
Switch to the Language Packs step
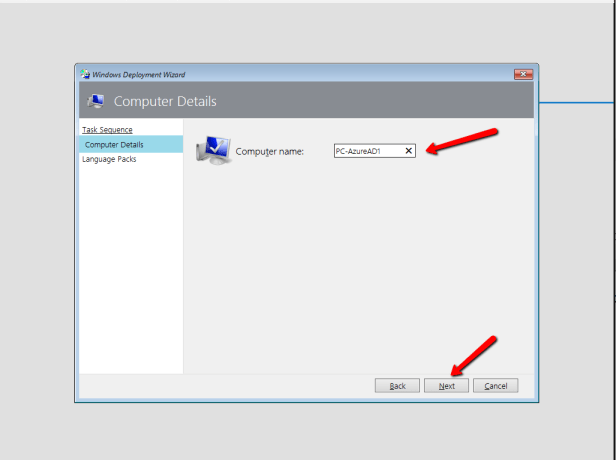point(109,159)
